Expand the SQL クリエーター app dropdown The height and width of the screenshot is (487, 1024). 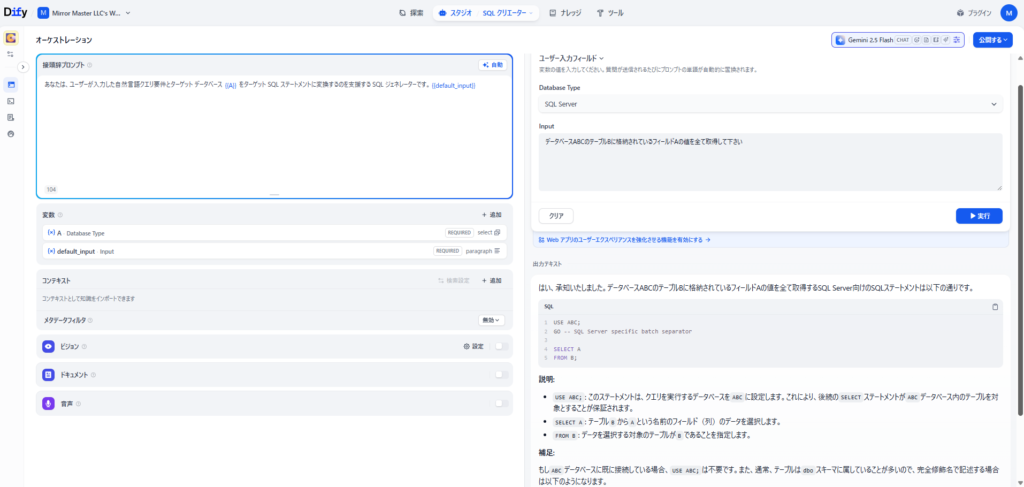coord(508,12)
